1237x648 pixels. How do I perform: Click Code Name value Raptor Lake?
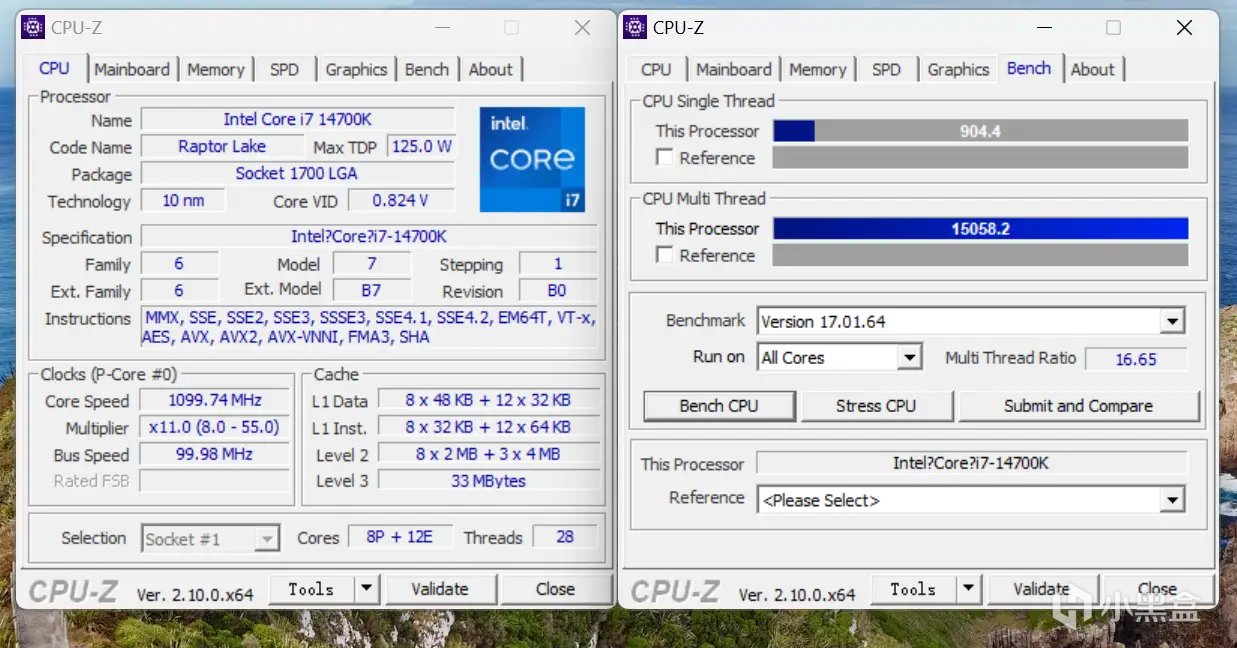[221, 147]
